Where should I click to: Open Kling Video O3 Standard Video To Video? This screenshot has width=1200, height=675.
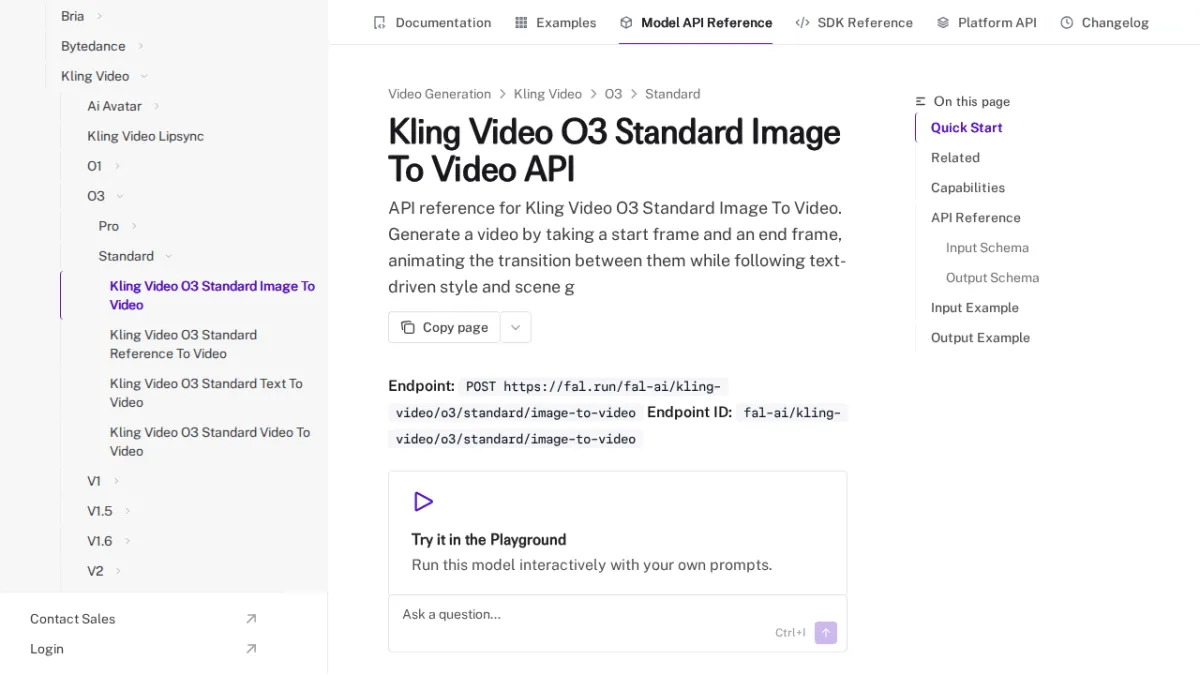[x=212, y=442]
